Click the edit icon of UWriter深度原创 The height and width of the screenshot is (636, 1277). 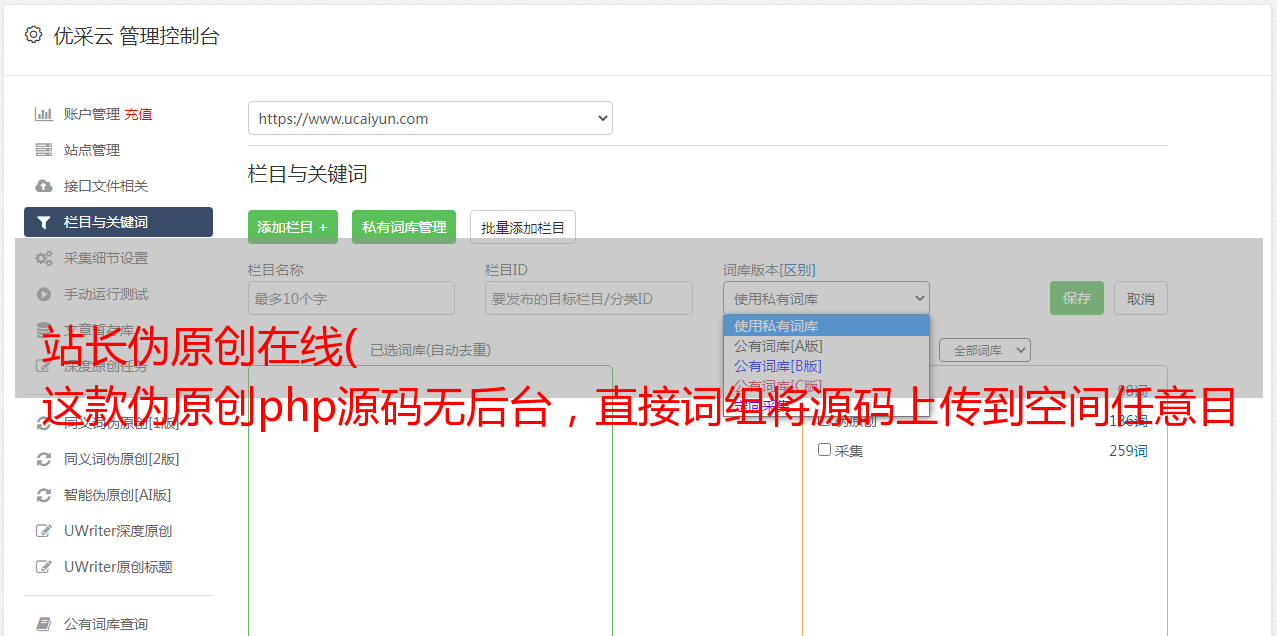(43, 531)
